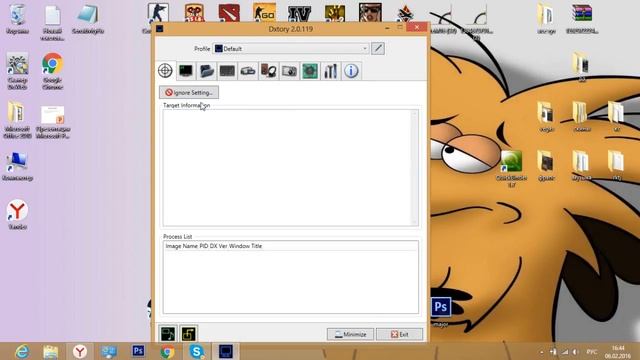Image resolution: width=640 pixels, height=360 pixels.
Task: Select the Computer desktop shortcut
Action: point(17,167)
